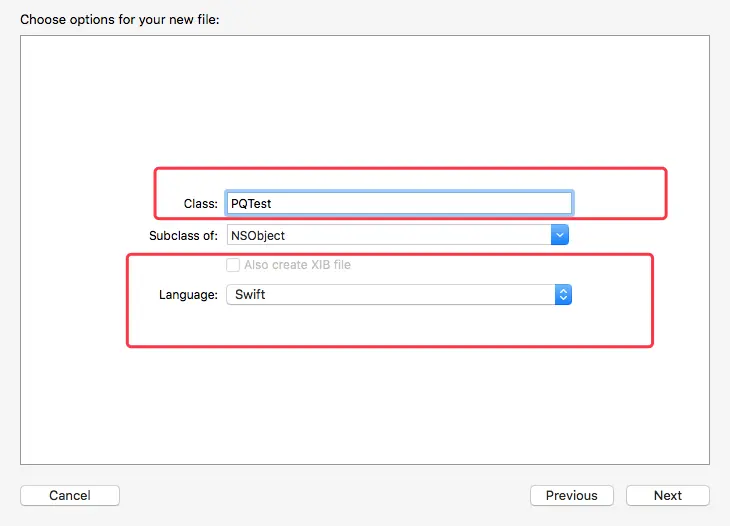Click the Also create XIB file label

(x=297, y=265)
